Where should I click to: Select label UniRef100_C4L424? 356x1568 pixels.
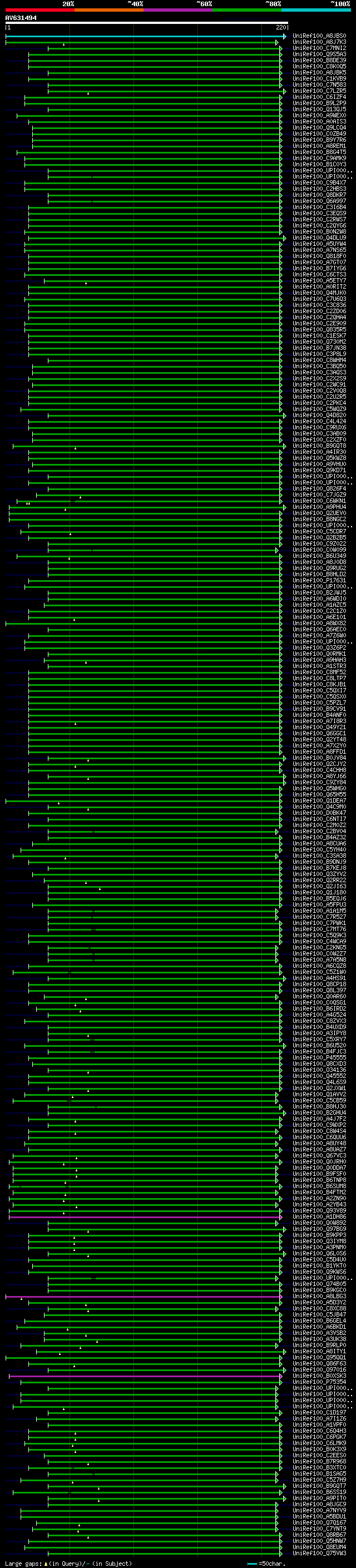coord(319,421)
